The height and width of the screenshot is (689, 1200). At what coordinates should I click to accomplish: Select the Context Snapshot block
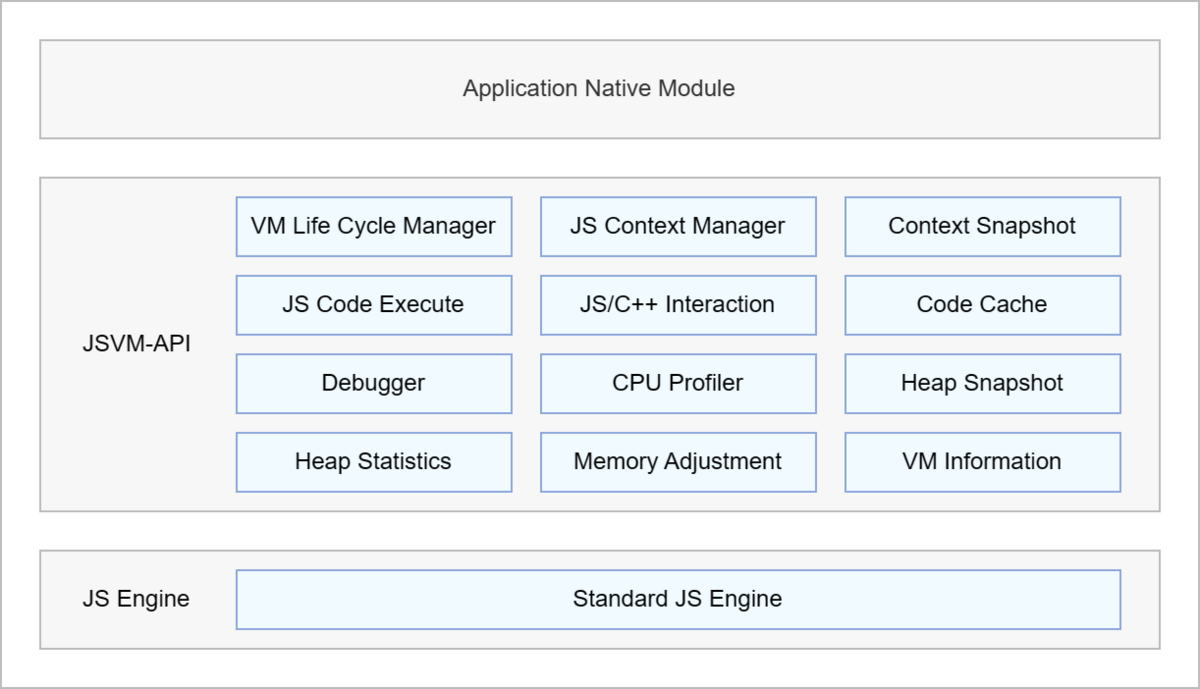(982, 226)
